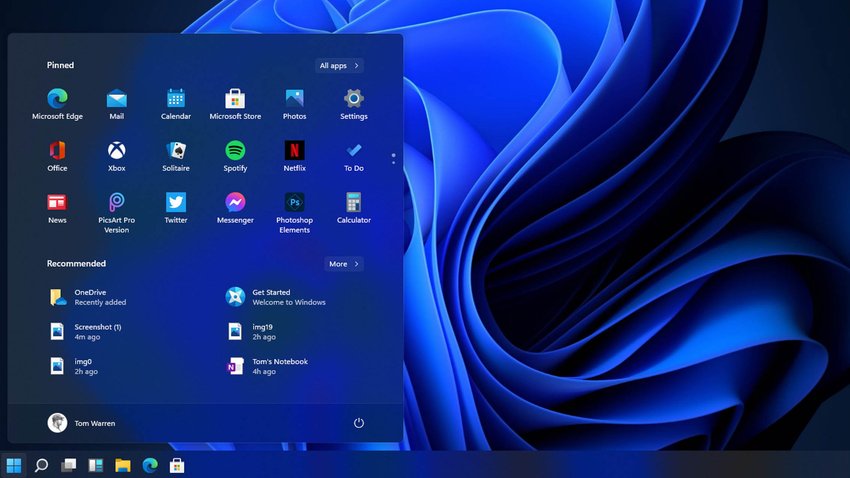Open Microsoft Edge on the taskbar
This screenshot has width=850, height=478.
(x=150, y=465)
